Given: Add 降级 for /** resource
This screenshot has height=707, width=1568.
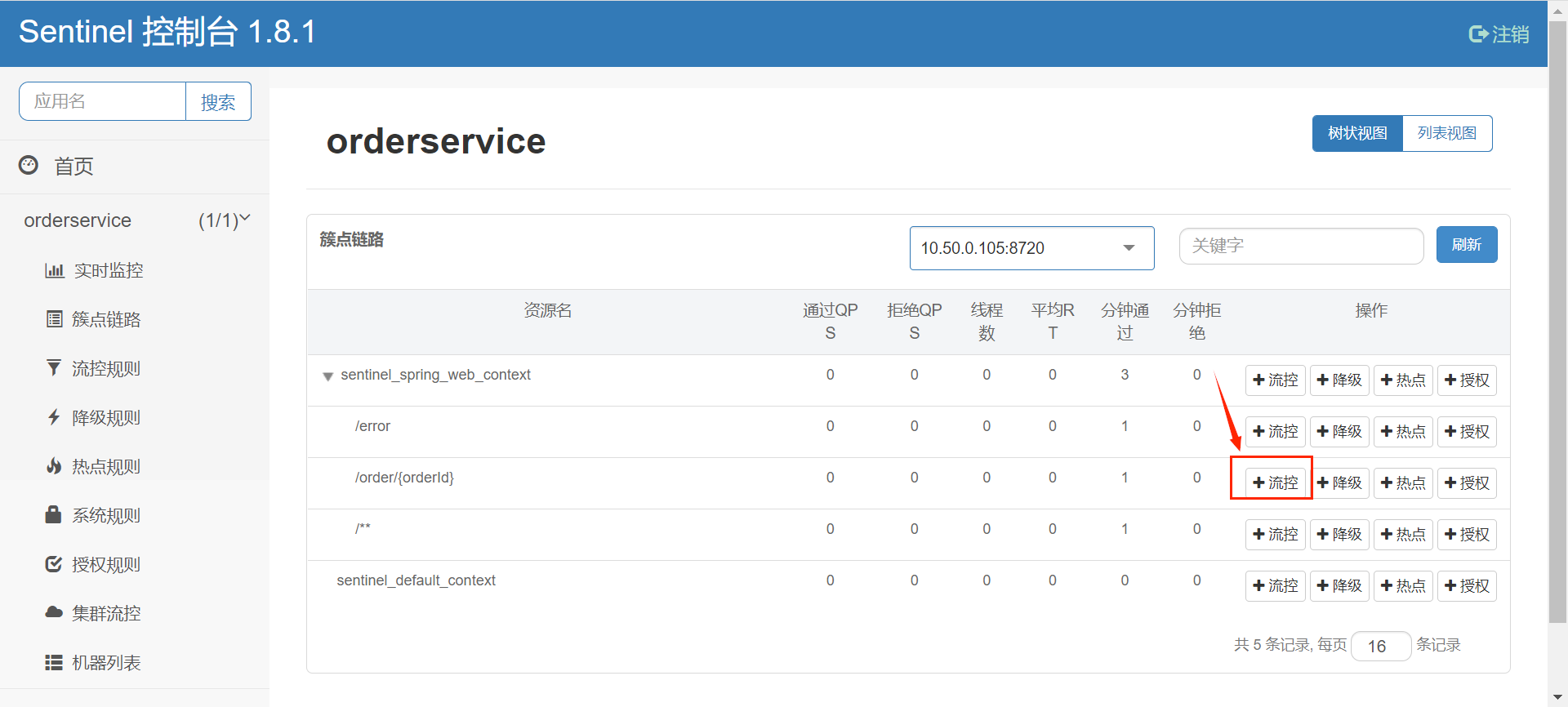Looking at the screenshot, I should tap(1339, 534).
